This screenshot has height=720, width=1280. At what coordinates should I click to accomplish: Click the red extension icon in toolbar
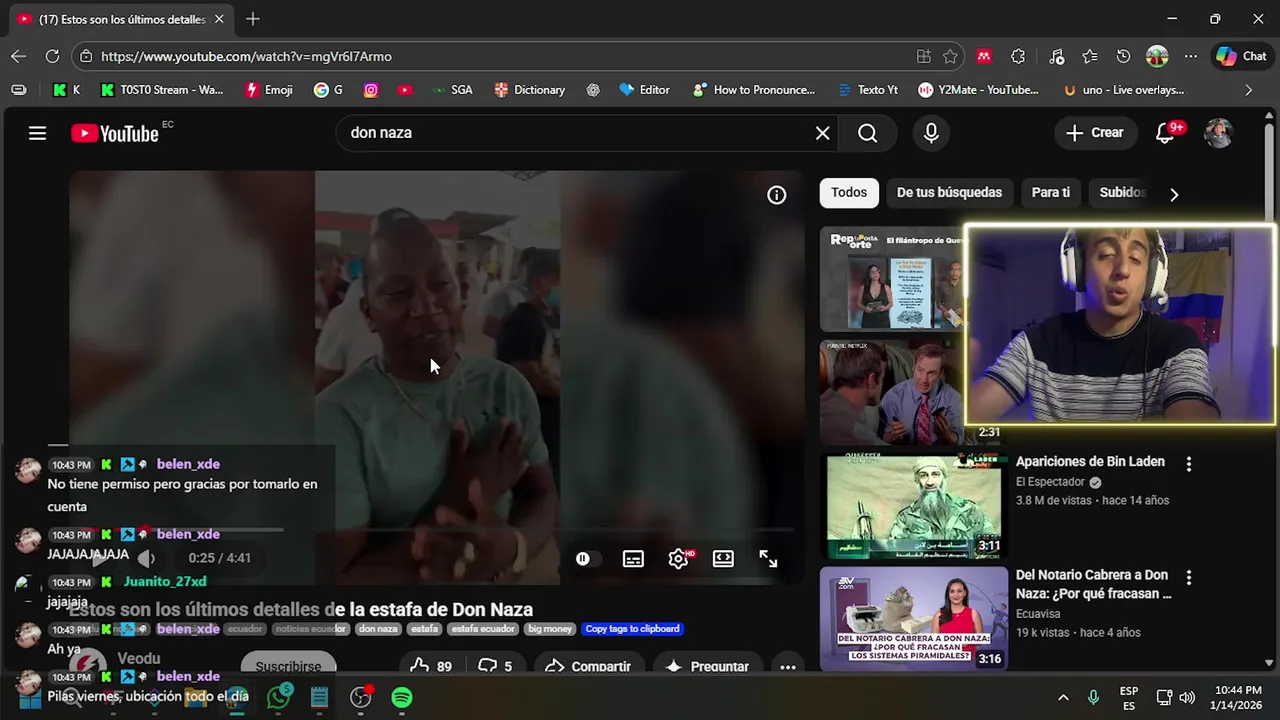pyautogui.click(x=984, y=56)
